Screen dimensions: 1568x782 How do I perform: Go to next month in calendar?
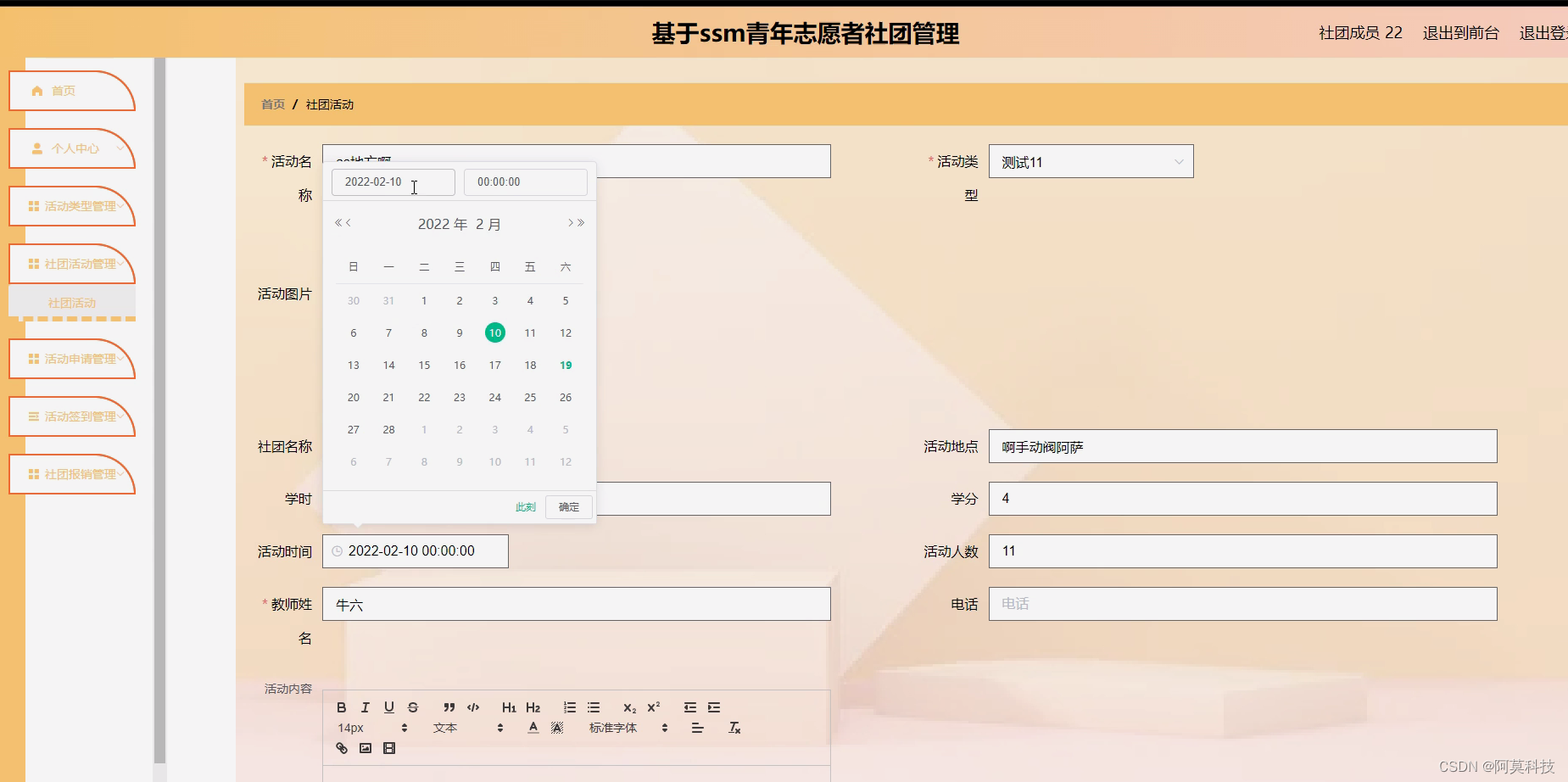[571, 223]
